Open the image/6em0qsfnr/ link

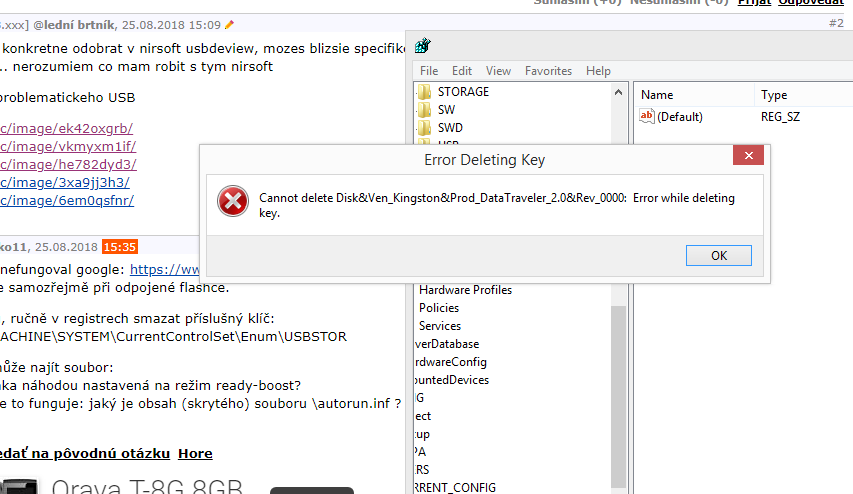[67, 200]
